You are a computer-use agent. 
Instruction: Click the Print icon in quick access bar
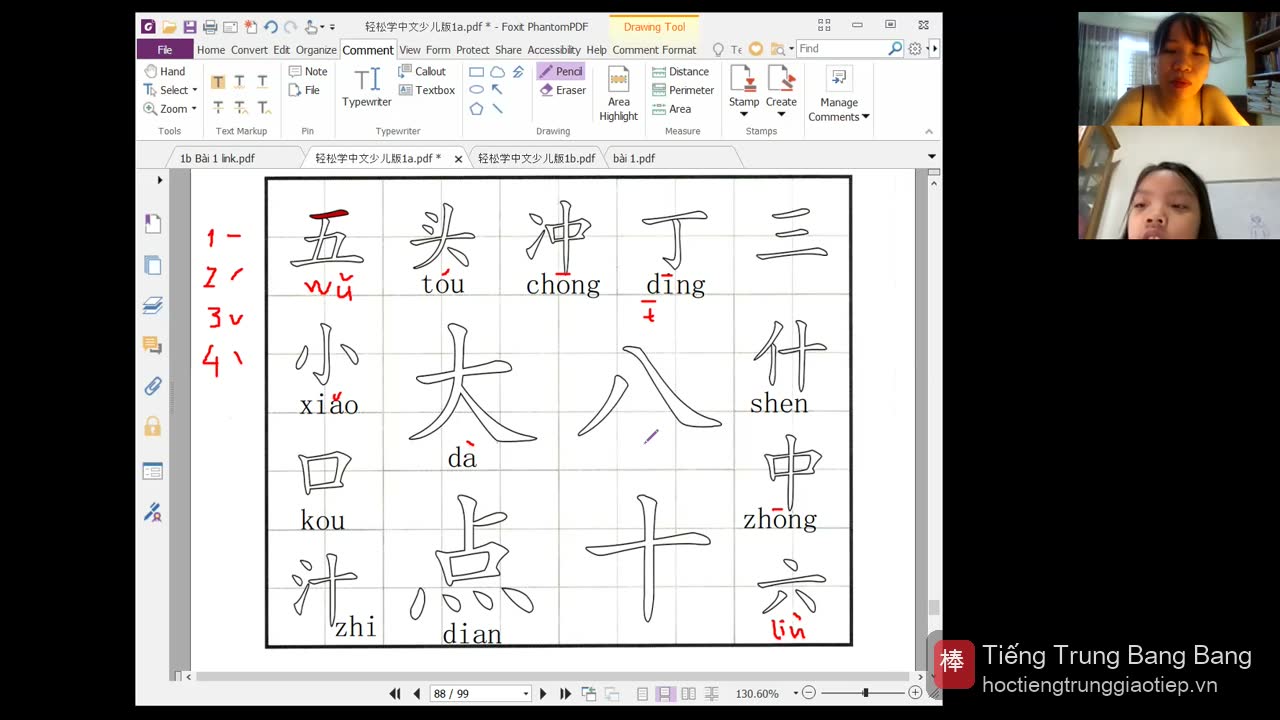pyautogui.click(x=210, y=26)
